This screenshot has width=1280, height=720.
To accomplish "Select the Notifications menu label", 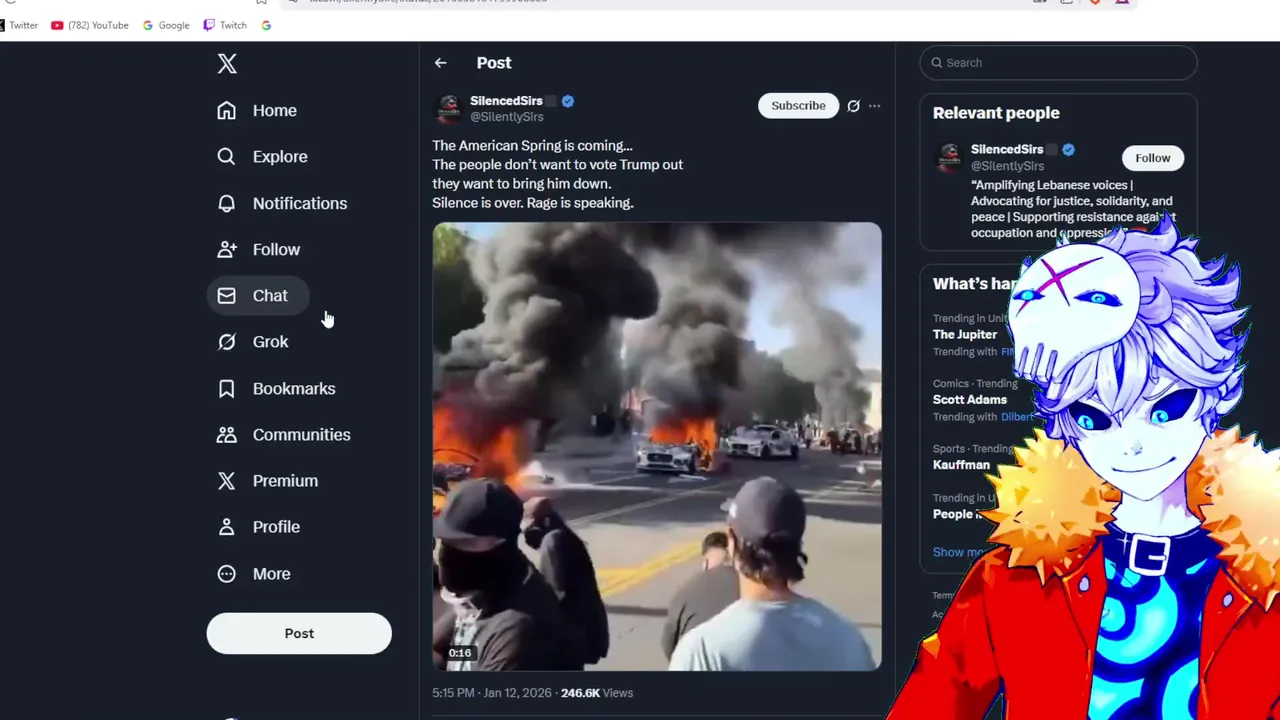I will [300, 203].
